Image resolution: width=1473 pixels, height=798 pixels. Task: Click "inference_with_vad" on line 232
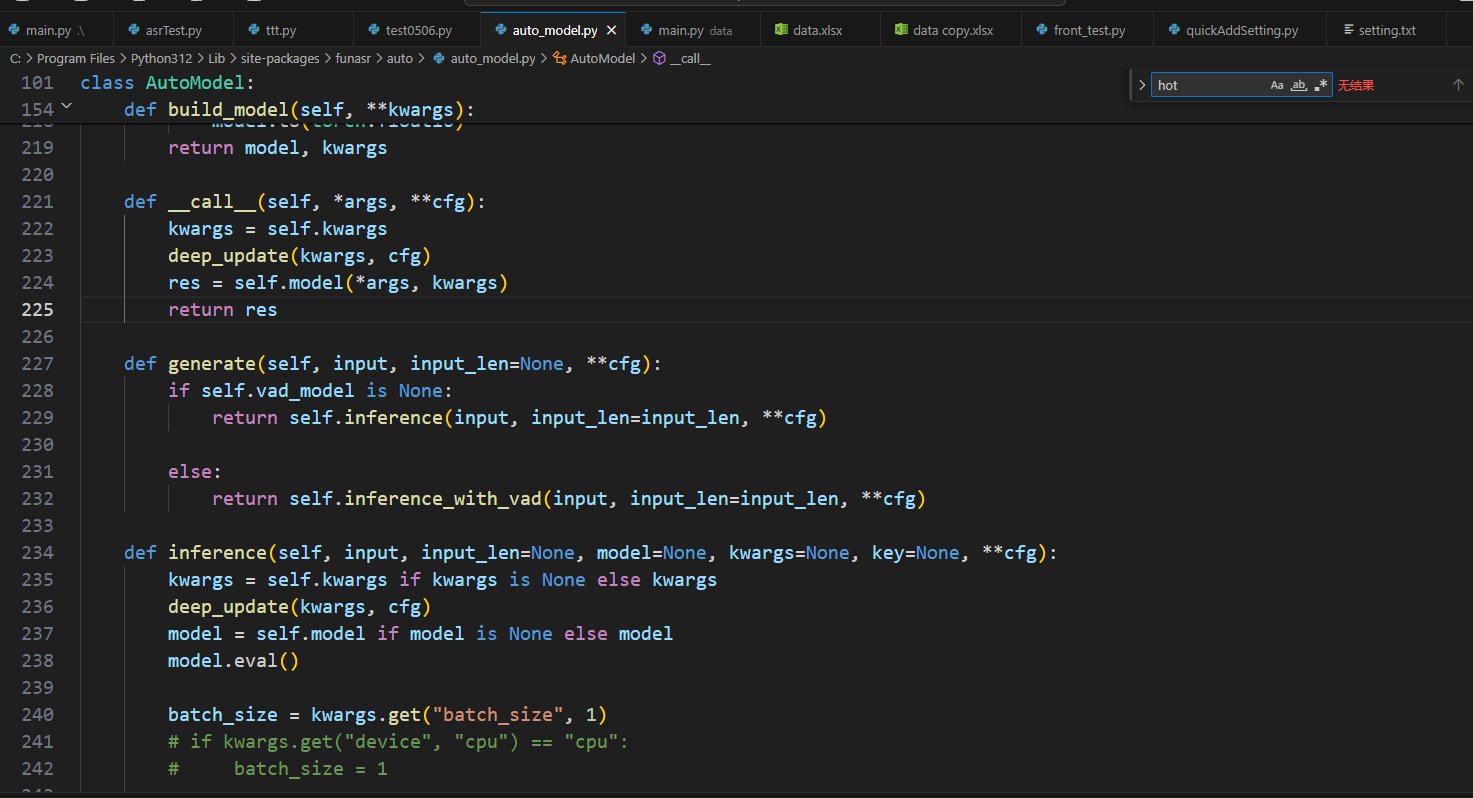[x=443, y=499]
